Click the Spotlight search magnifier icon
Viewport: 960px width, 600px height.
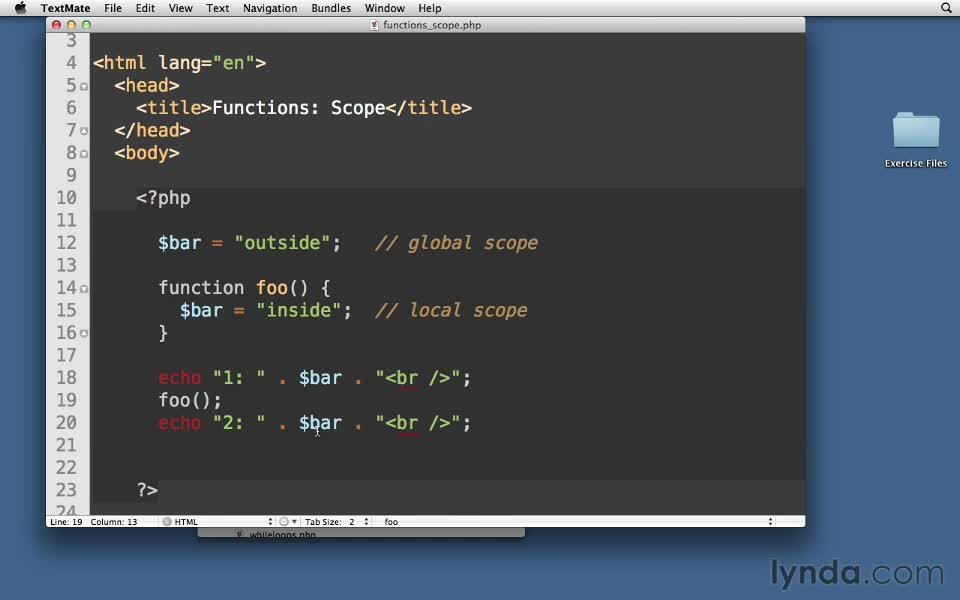(946, 8)
